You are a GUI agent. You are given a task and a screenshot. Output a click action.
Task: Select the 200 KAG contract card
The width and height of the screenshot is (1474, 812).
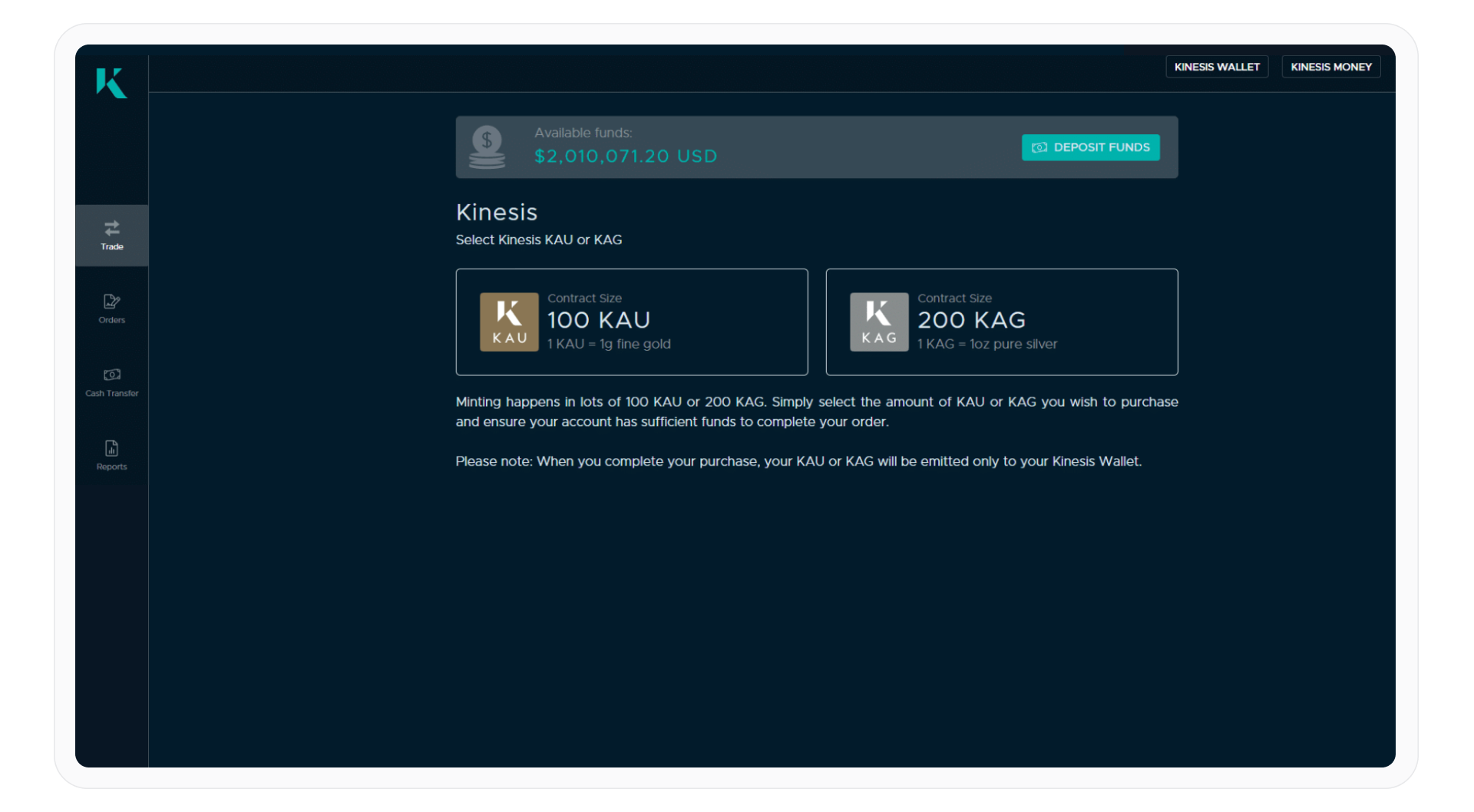coord(1002,322)
